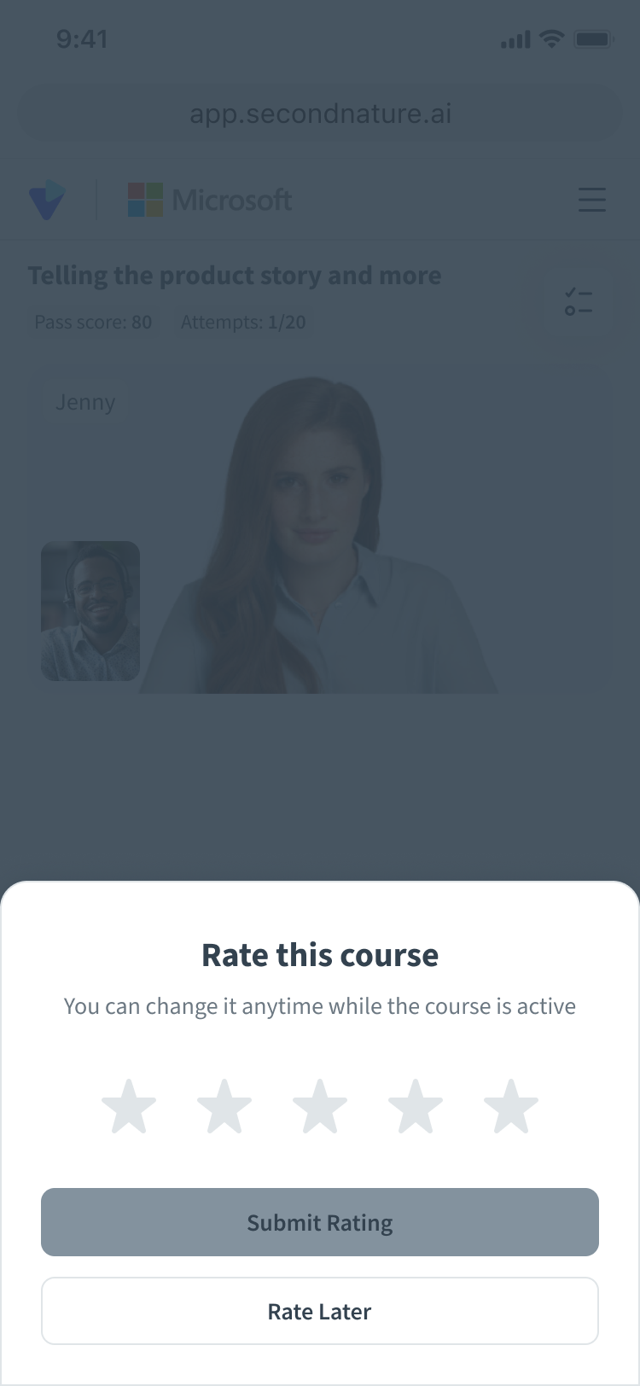Screen dimensions: 640x1386
Task: Click the Attempts: 1/20 label
Action: coord(243,322)
